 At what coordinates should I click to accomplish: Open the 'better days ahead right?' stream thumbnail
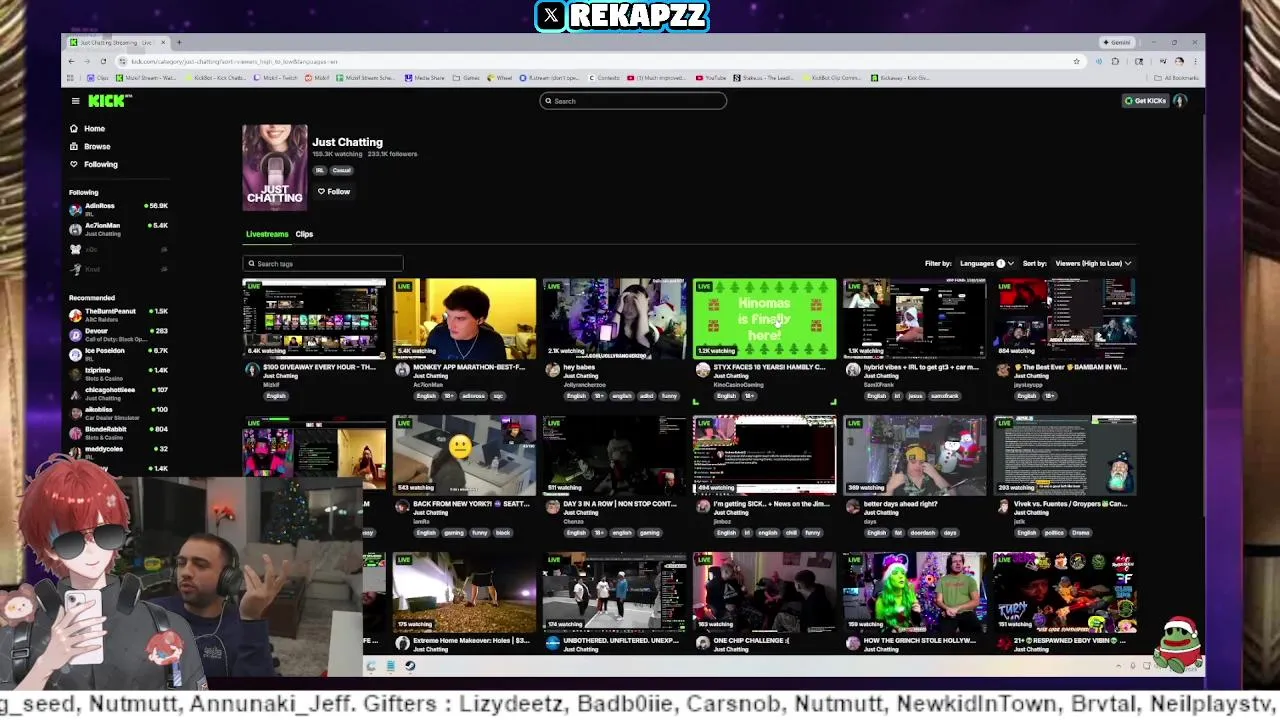[x=914, y=455]
